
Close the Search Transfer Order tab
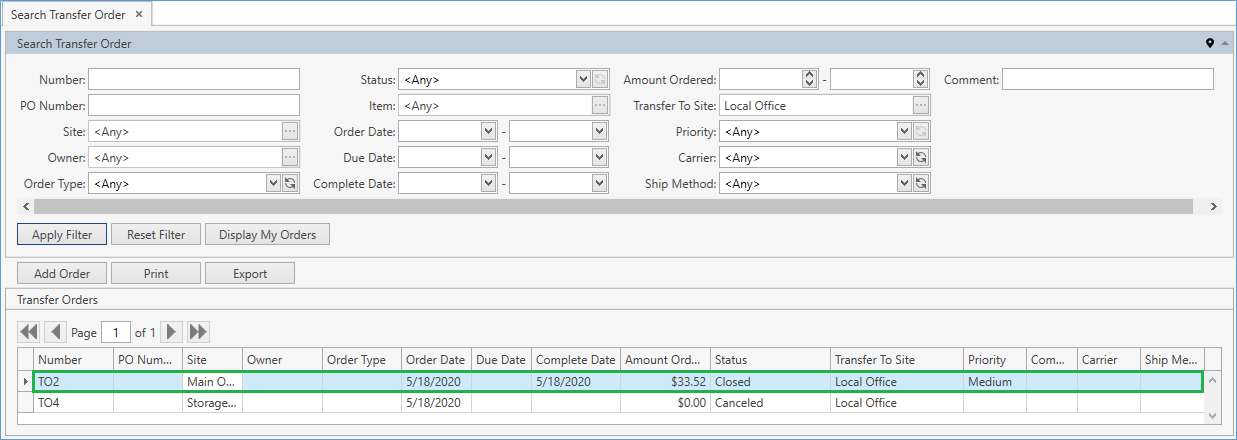139,14
